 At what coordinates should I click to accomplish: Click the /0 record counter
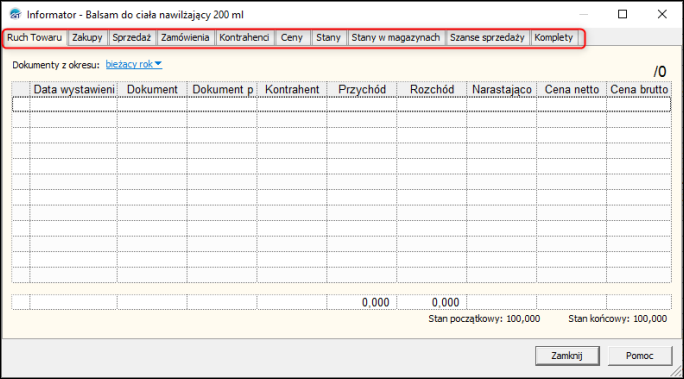pyautogui.click(x=660, y=72)
